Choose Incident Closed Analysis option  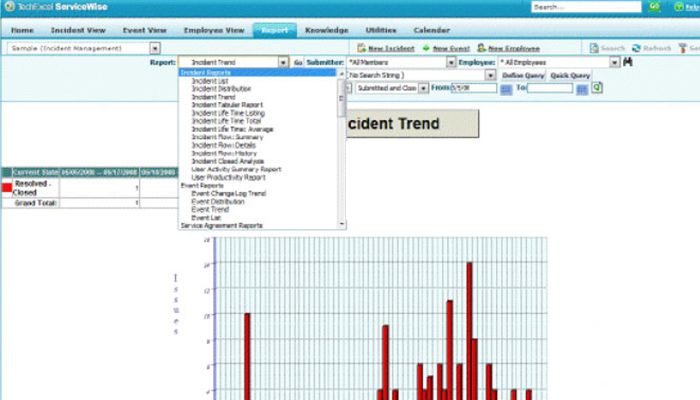click(x=228, y=161)
